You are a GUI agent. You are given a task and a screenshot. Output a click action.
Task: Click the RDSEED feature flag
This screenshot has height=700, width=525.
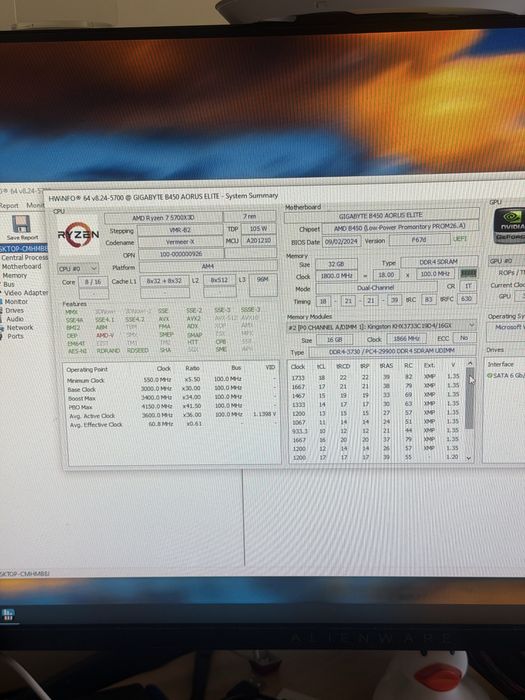[x=136, y=350]
